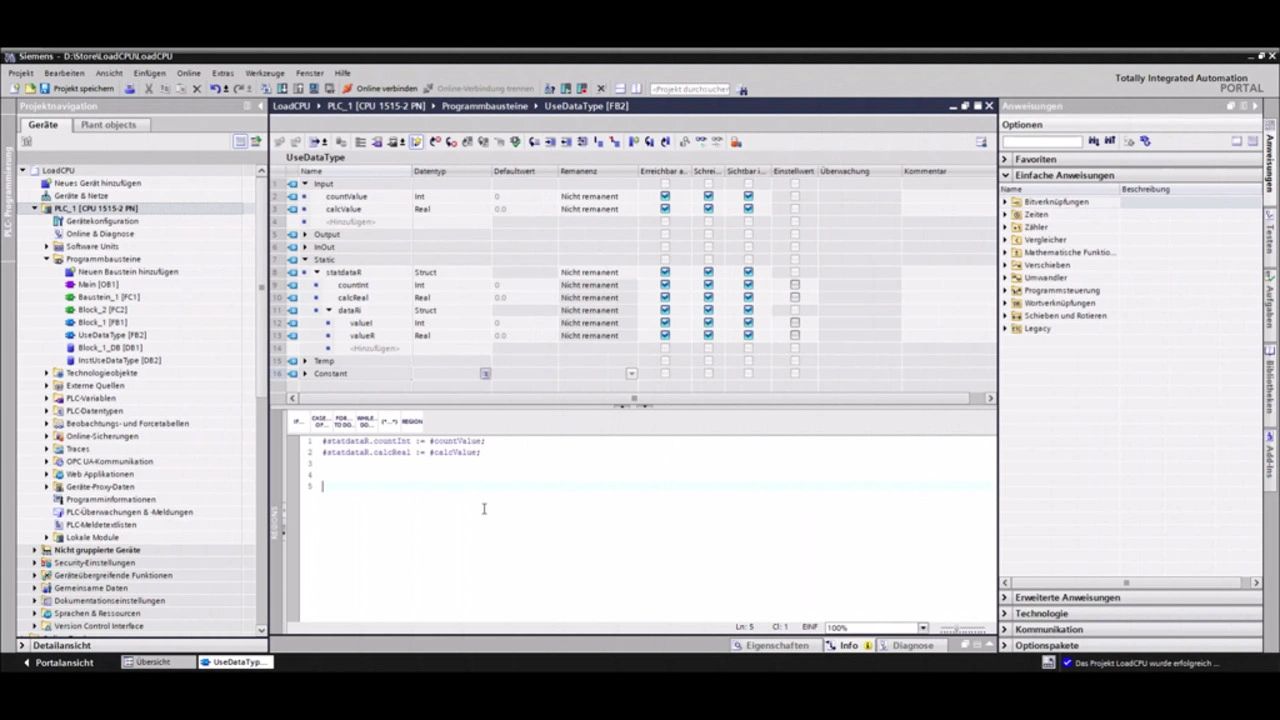
Task: Expand the Output section in interface table
Action: [305, 234]
